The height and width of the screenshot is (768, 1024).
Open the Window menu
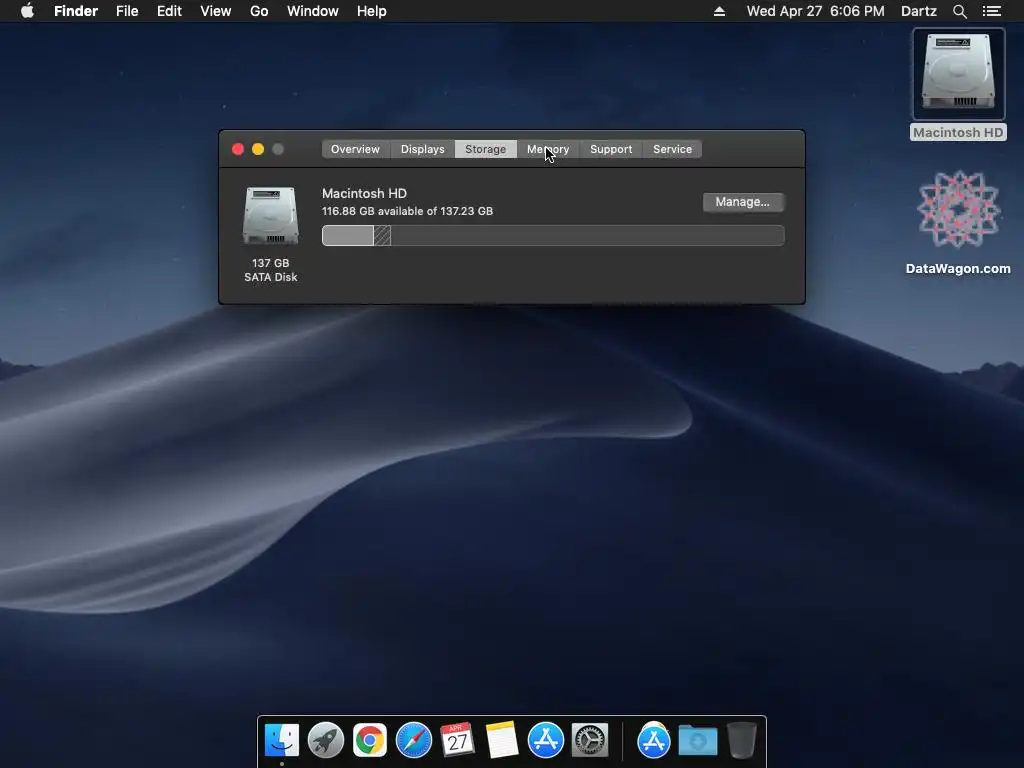[x=313, y=11]
